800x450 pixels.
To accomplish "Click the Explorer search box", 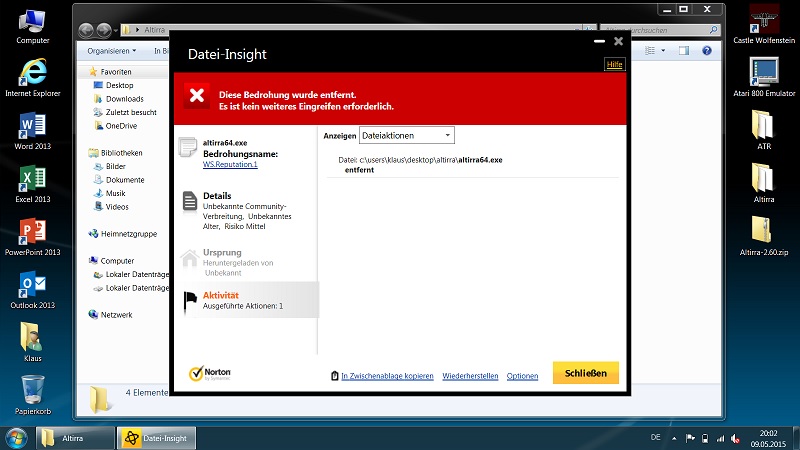I will [661, 30].
